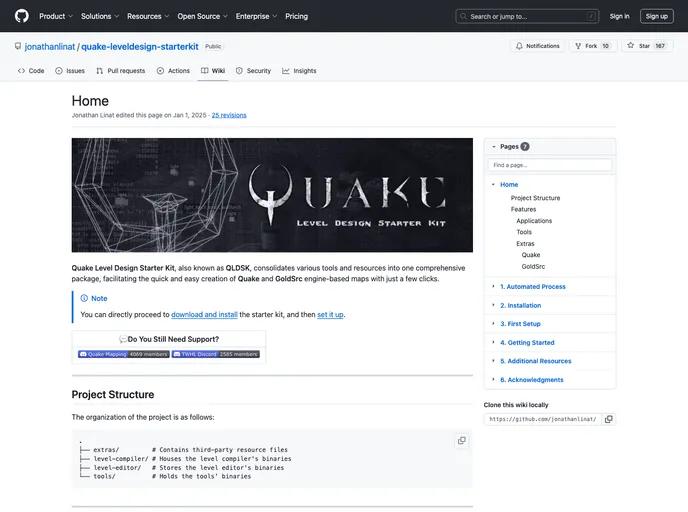Click the Quake Mapping Discord badge
This screenshot has width=688, height=512.
pyautogui.click(x=123, y=354)
